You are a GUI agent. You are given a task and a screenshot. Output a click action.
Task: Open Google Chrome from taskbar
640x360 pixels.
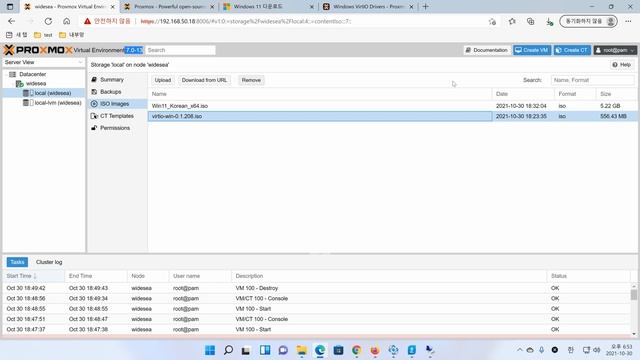(356, 350)
